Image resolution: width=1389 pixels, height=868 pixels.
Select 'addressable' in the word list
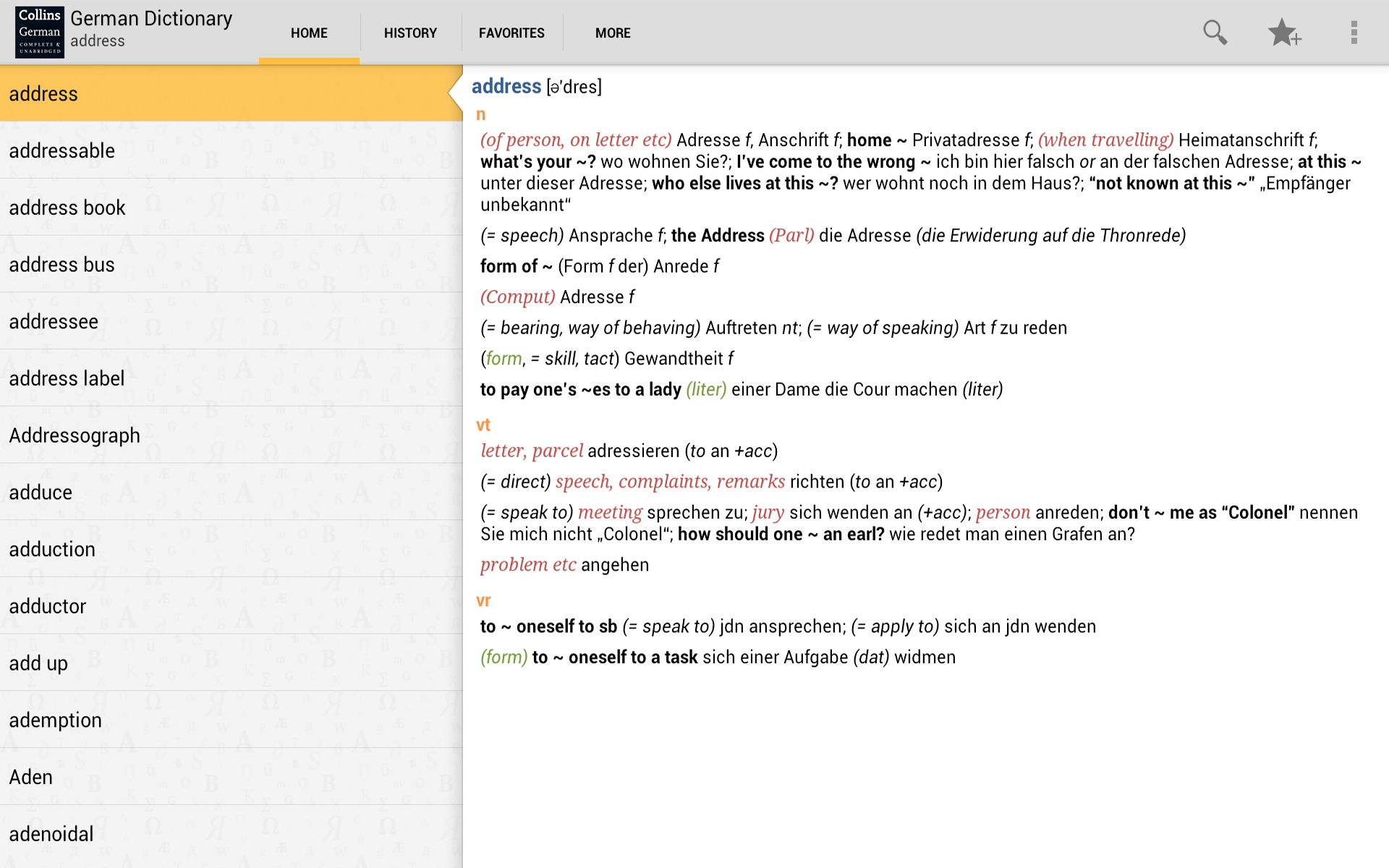(62, 150)
